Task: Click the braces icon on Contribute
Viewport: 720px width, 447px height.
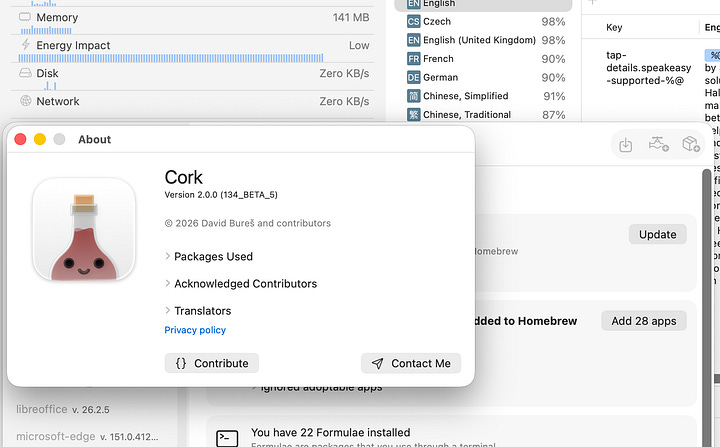Action: click(181, 363)
